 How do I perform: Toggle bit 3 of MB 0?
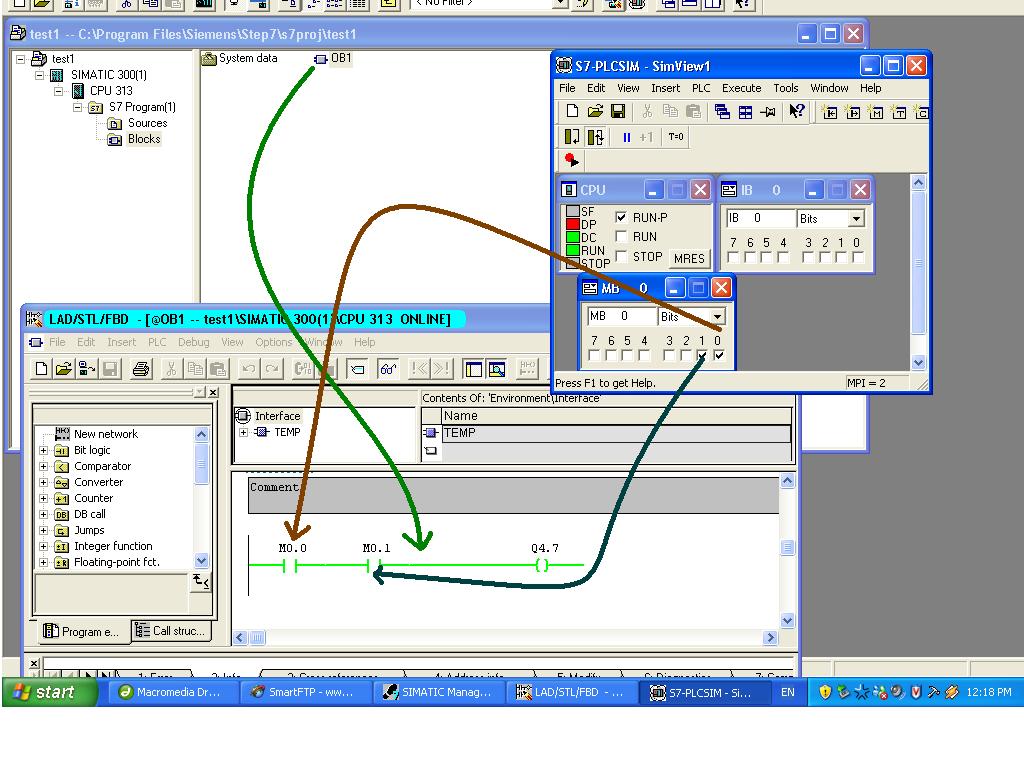669,355
